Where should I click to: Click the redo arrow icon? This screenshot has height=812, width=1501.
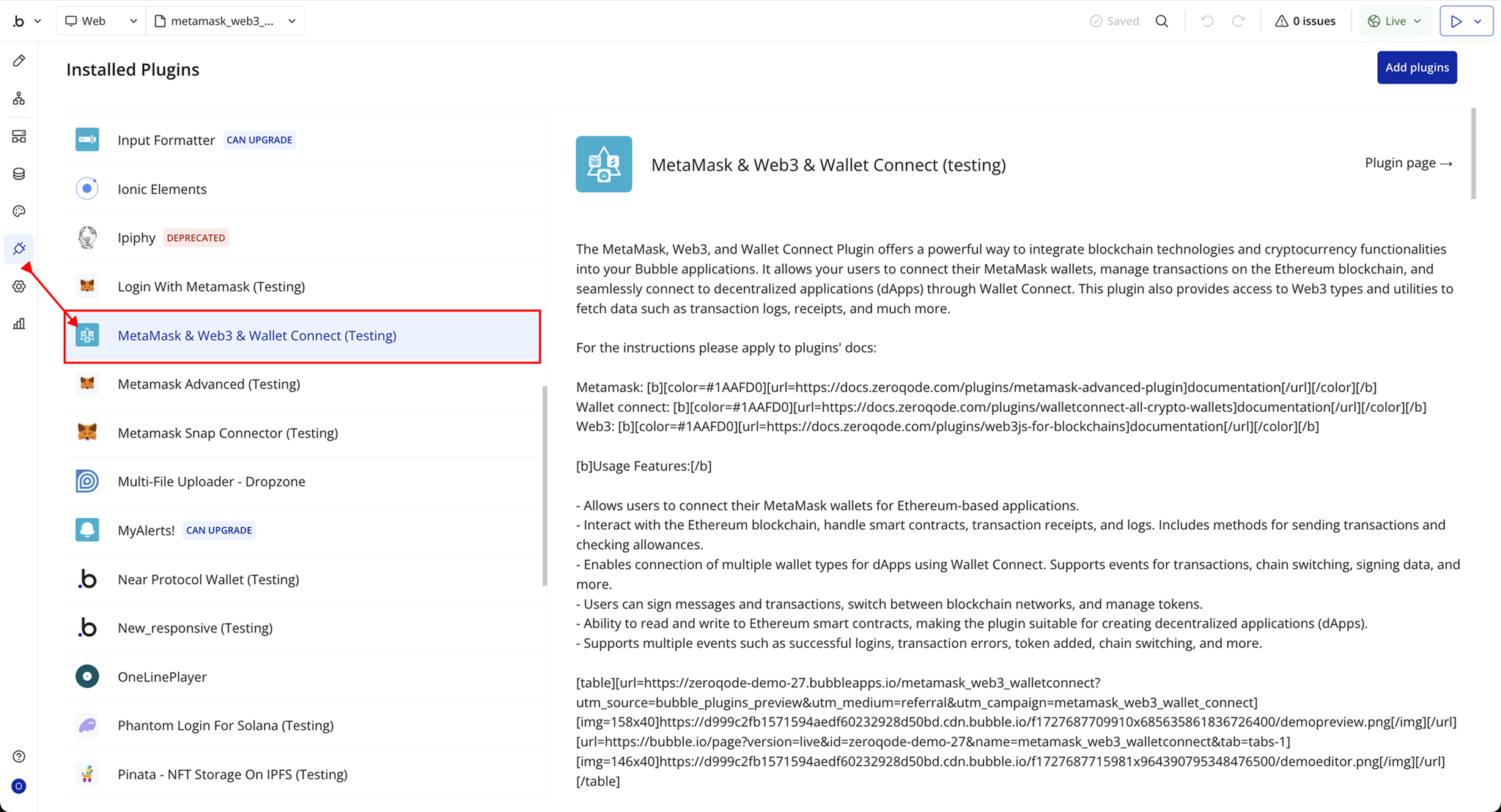point(1239,21)
